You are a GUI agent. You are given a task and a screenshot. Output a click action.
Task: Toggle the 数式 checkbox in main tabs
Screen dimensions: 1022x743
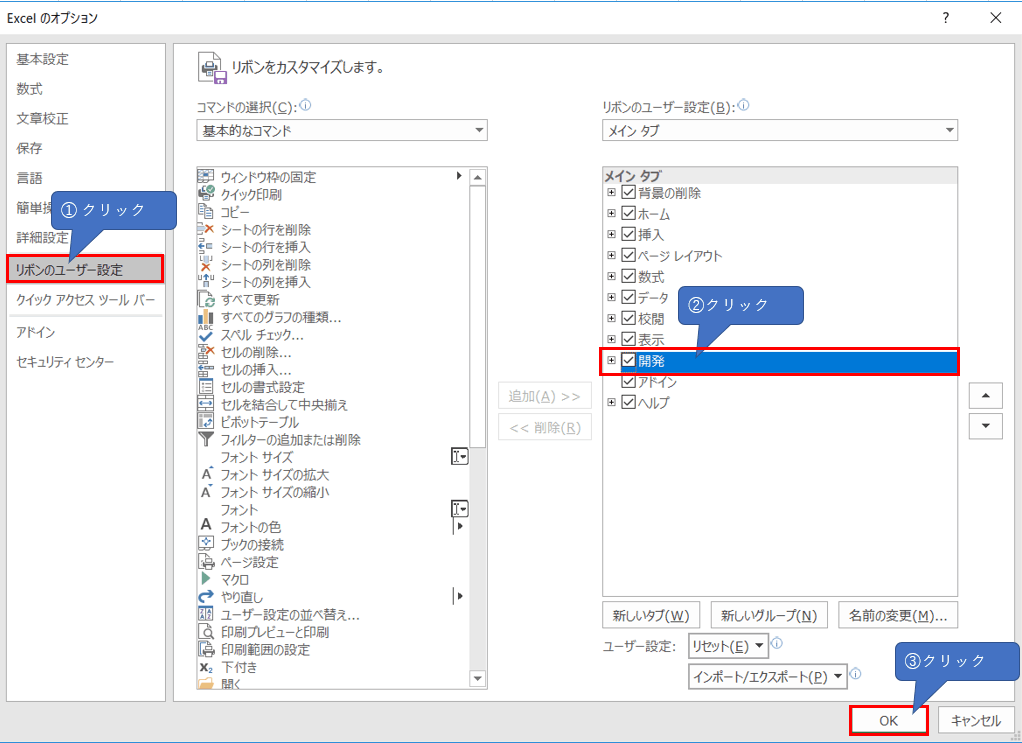(628, 276)
